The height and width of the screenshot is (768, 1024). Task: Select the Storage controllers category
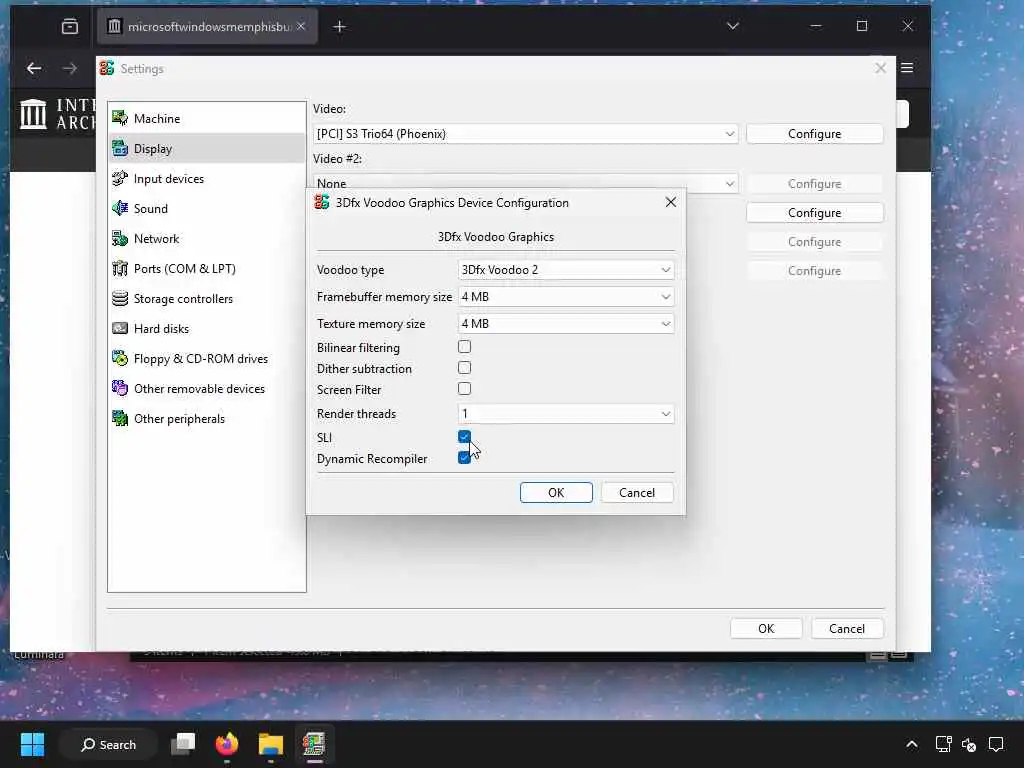[x=206, y=298]
